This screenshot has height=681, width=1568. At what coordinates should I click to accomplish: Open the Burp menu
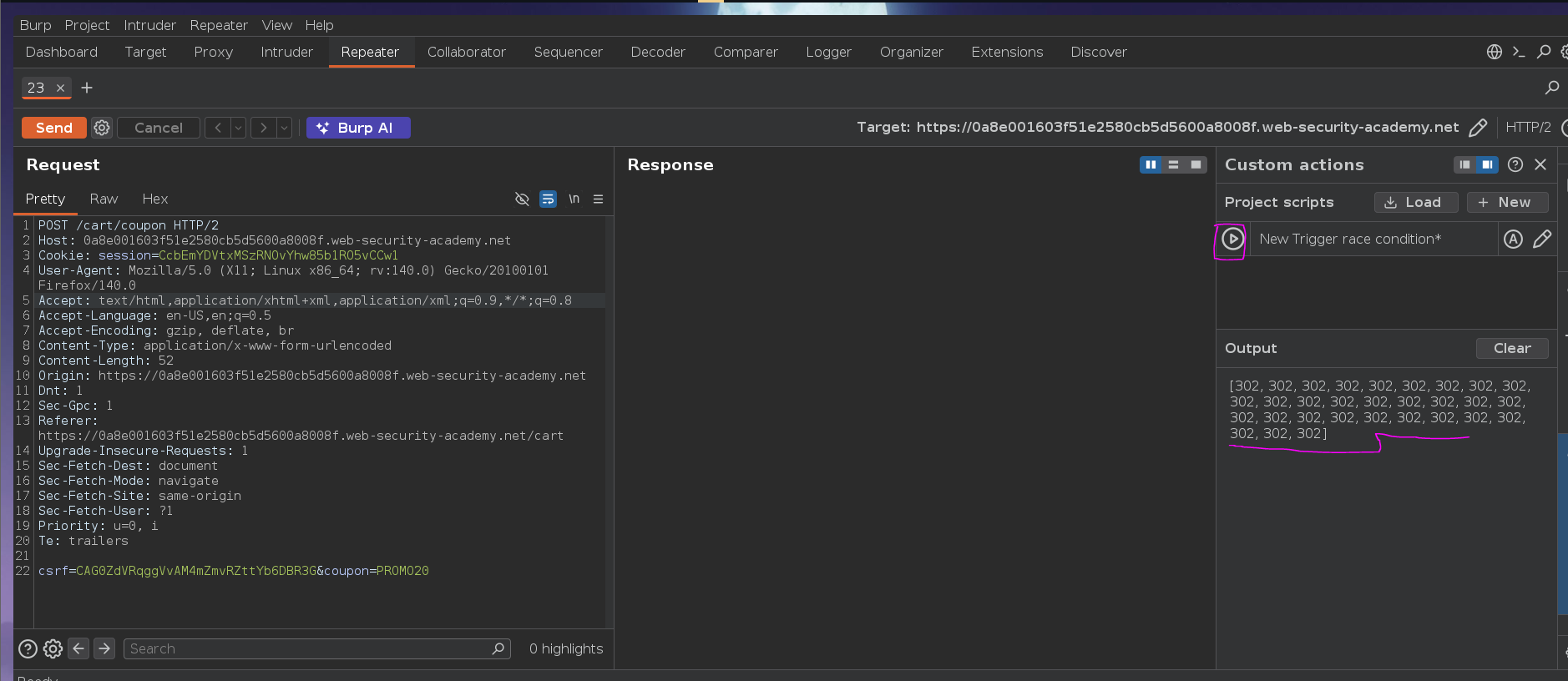35,25
